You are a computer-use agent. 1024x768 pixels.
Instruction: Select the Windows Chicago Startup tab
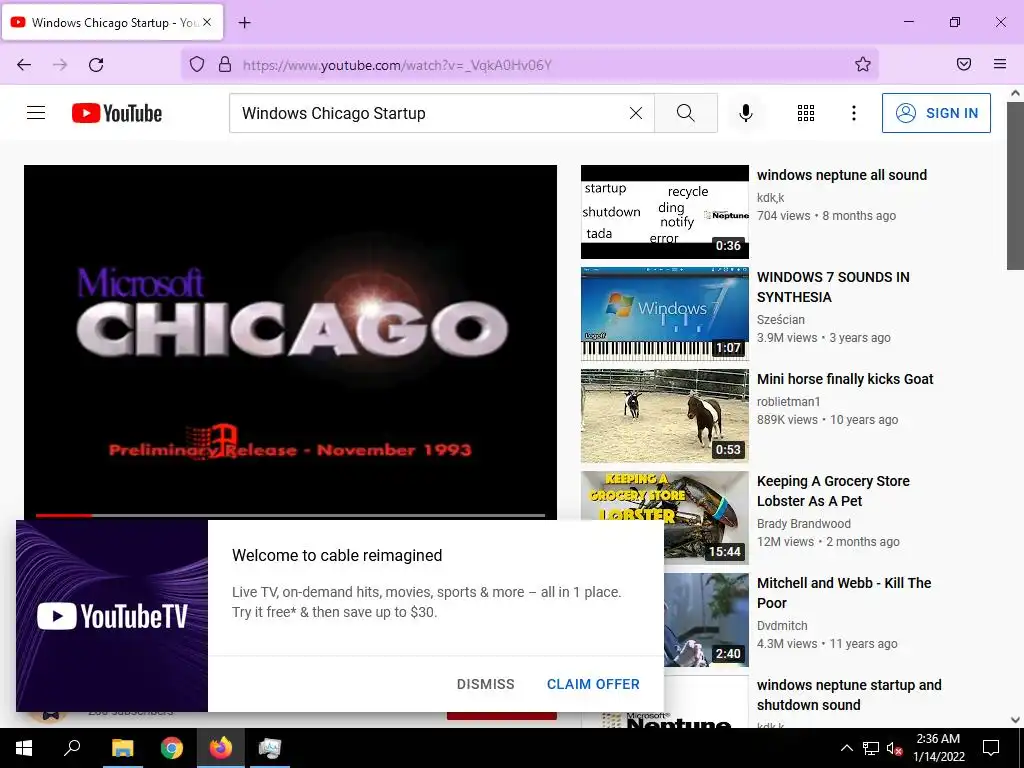coord(112,22)
